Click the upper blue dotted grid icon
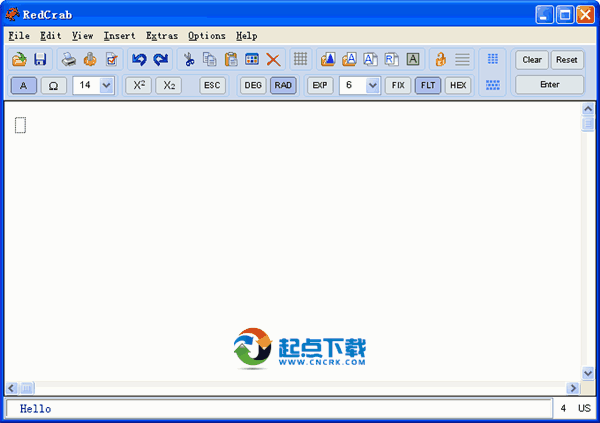Screen dimensions: 600x423 pyautogui.click(x=493, y=59)
